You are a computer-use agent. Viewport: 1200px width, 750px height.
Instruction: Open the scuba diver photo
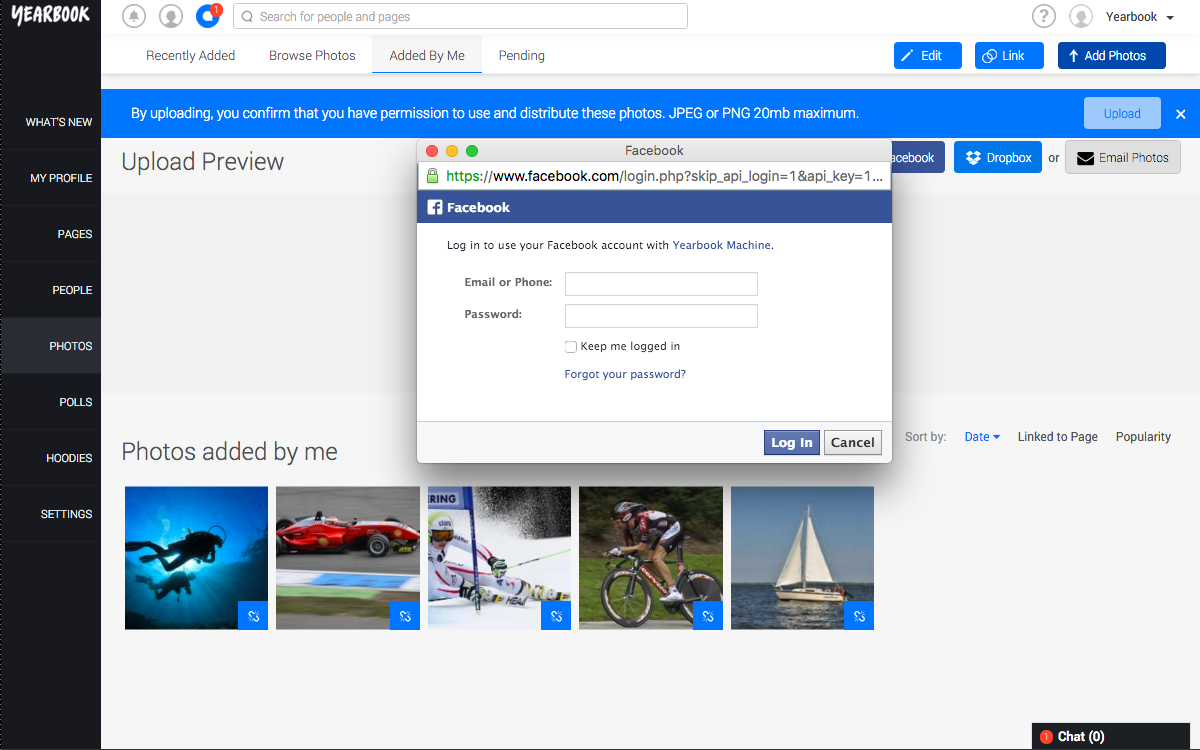pyautogui.click(x=196, y=558)
